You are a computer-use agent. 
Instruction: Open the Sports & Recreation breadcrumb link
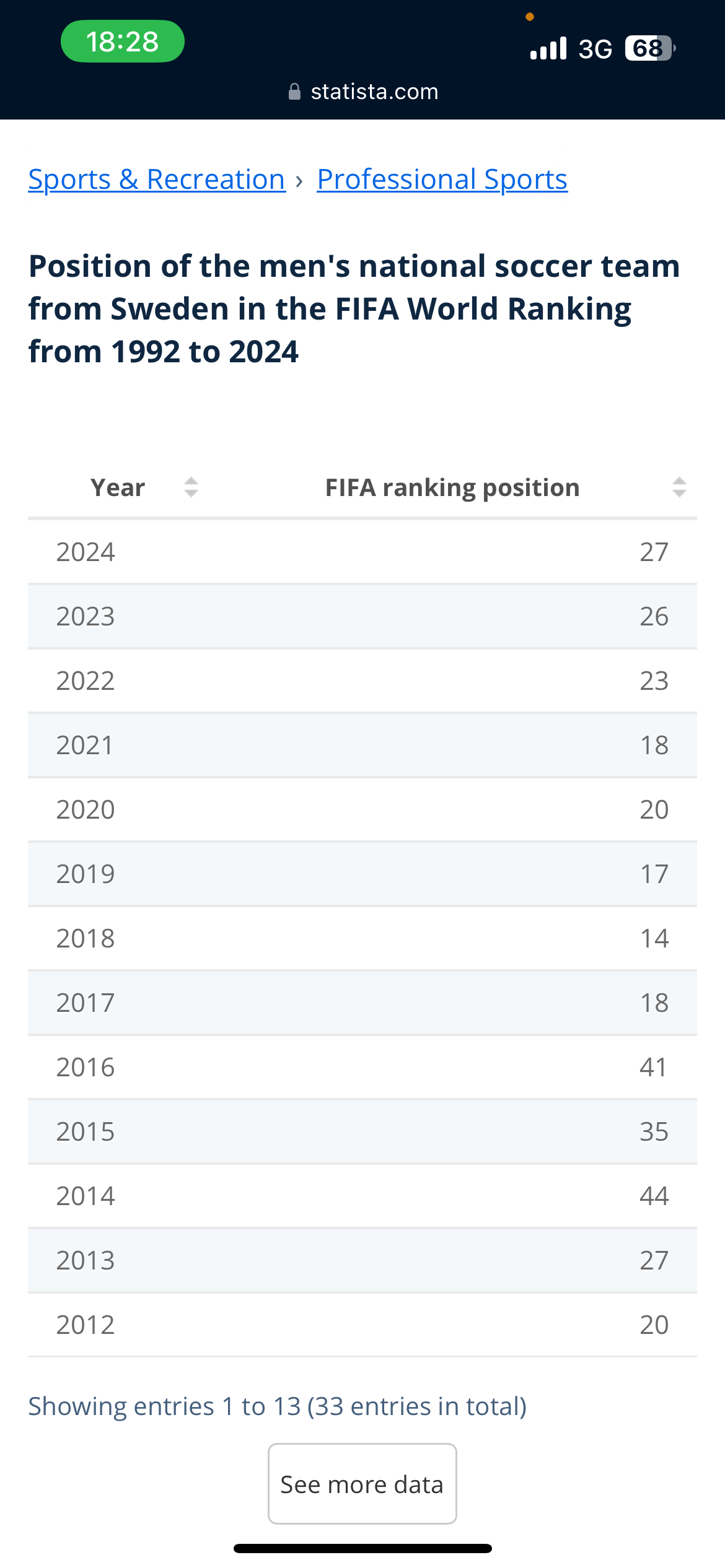[157, 180]
